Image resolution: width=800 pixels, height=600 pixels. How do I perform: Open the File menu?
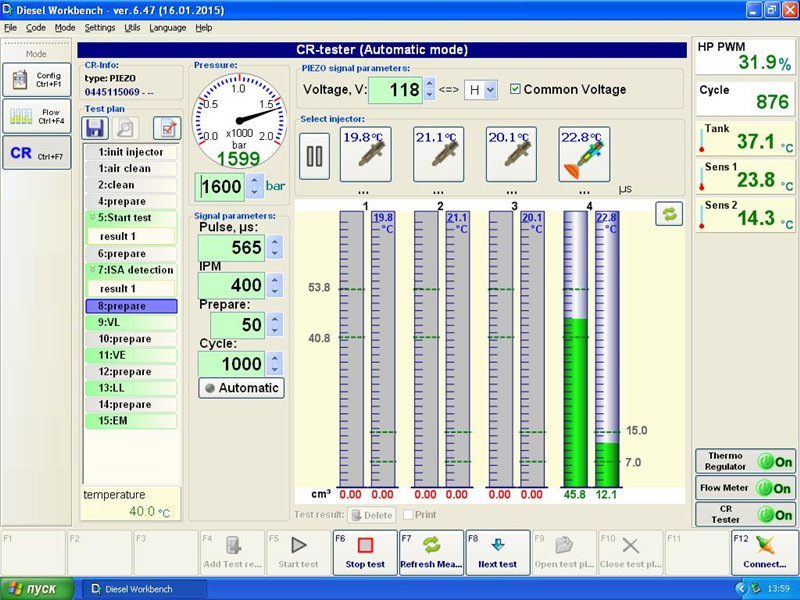point(10,28)
